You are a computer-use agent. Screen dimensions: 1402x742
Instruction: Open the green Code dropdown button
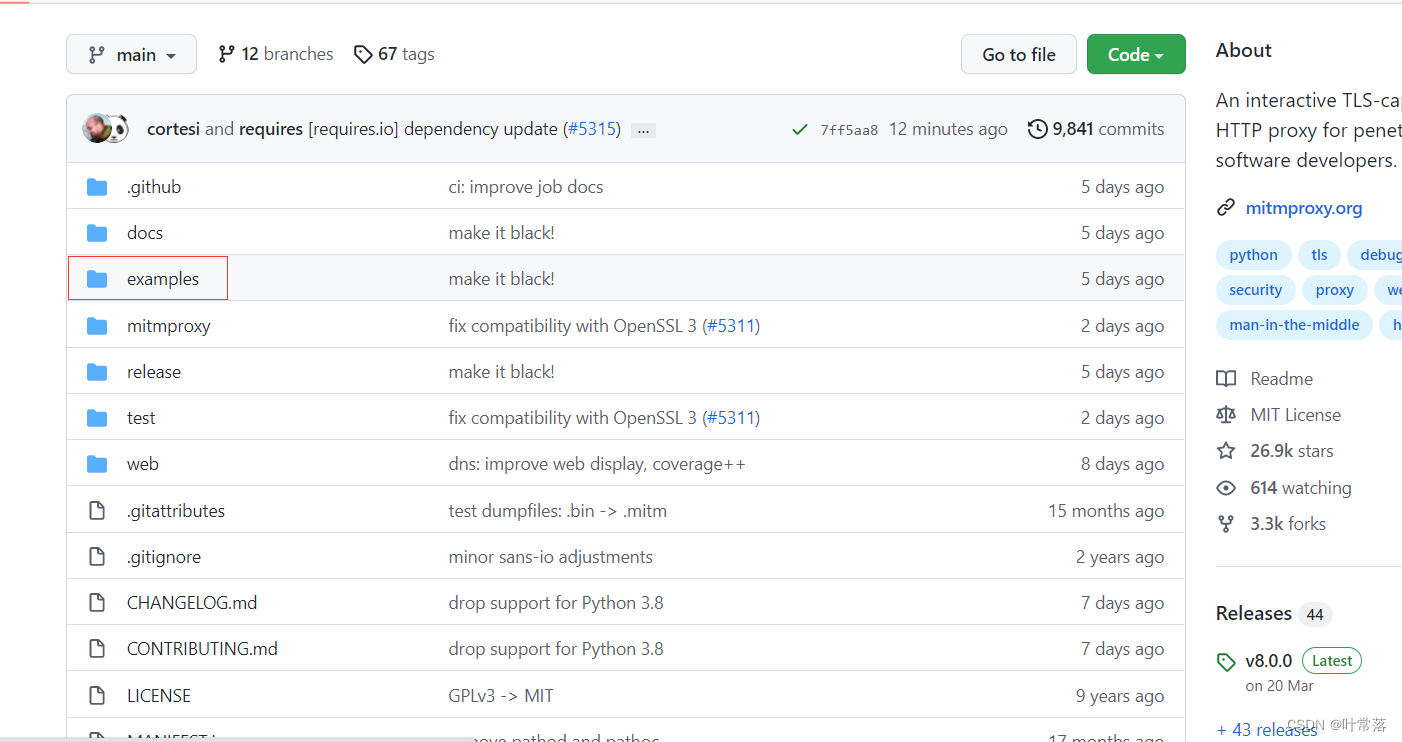1136,54
